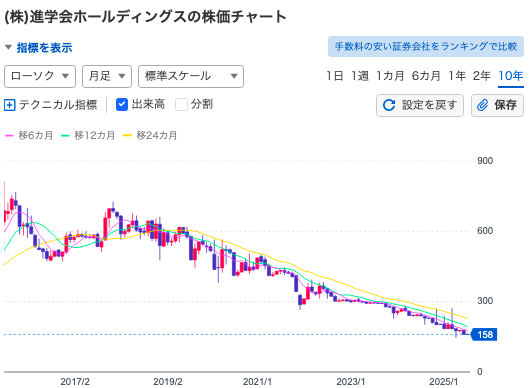Click the blue 158 current price tag
Viewport: 530px width, 388px height.
(x=484, y=335)
